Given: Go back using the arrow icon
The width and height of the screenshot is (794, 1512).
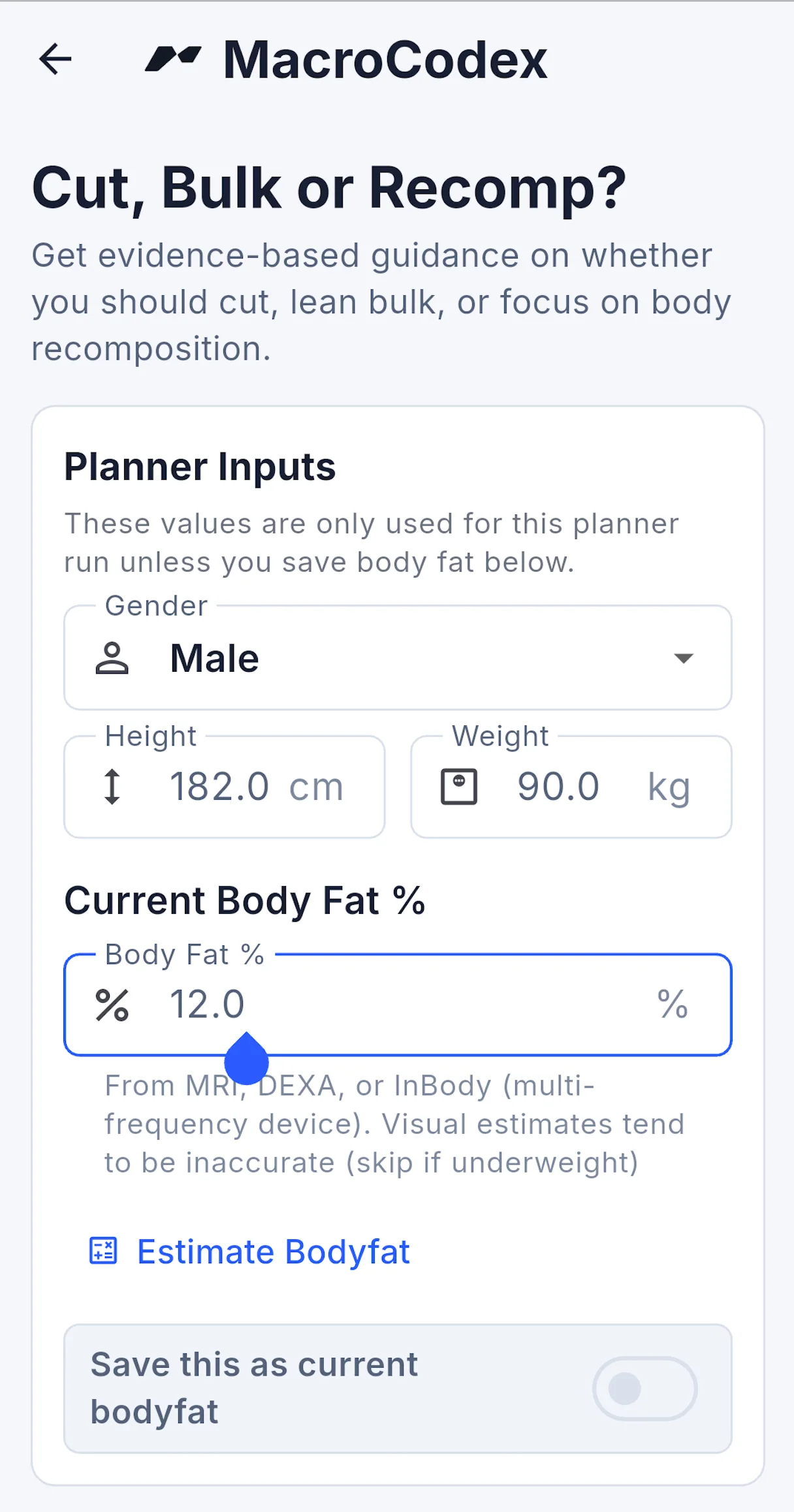Looking at the screenshot, I should pos(56,59).
